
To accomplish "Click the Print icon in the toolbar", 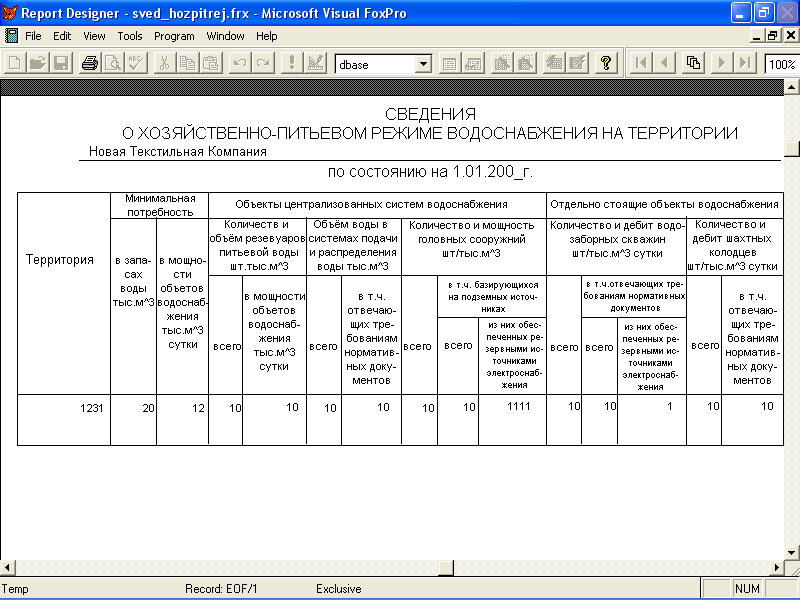I will point(89,63).
